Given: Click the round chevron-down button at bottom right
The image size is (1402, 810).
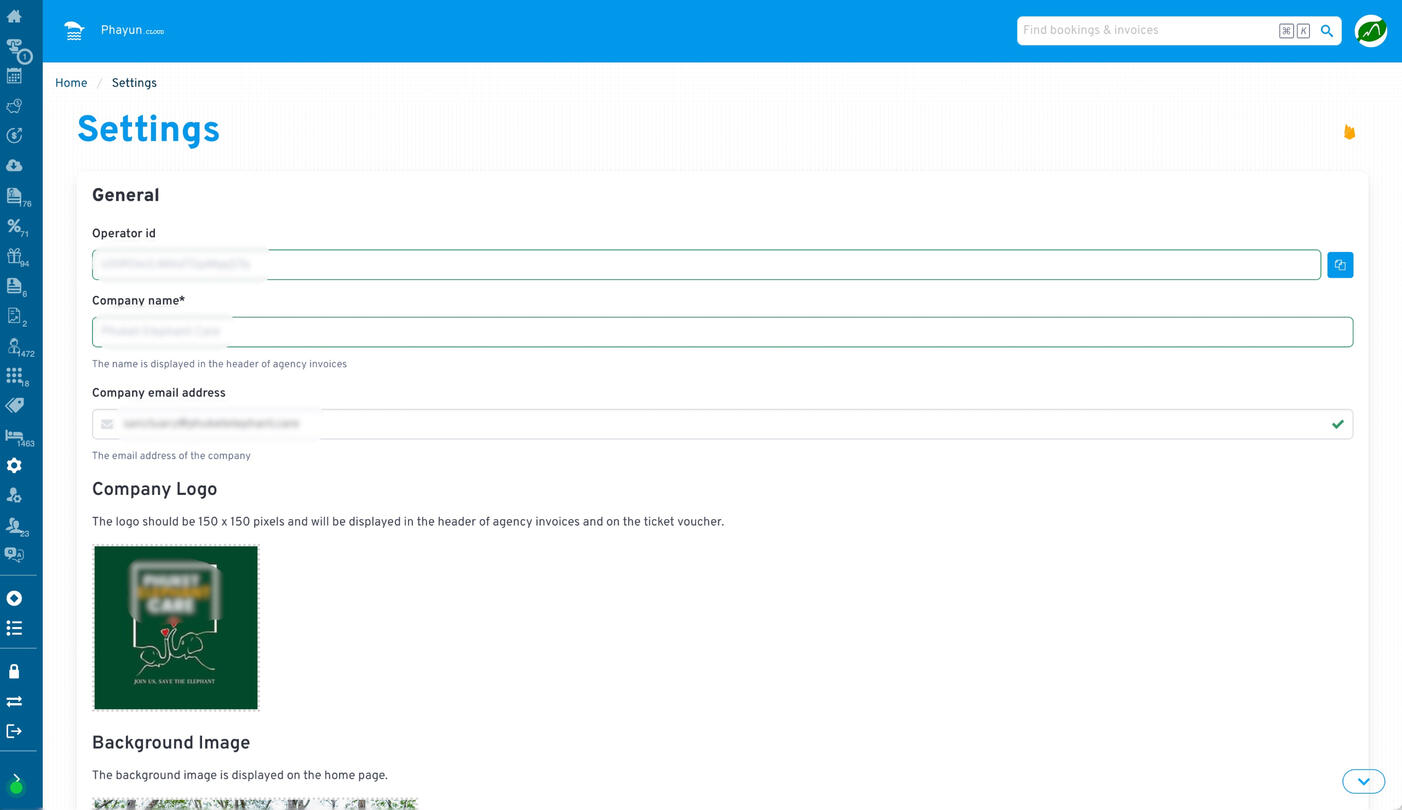Looking at the screenshot, I should [1363, 781].
